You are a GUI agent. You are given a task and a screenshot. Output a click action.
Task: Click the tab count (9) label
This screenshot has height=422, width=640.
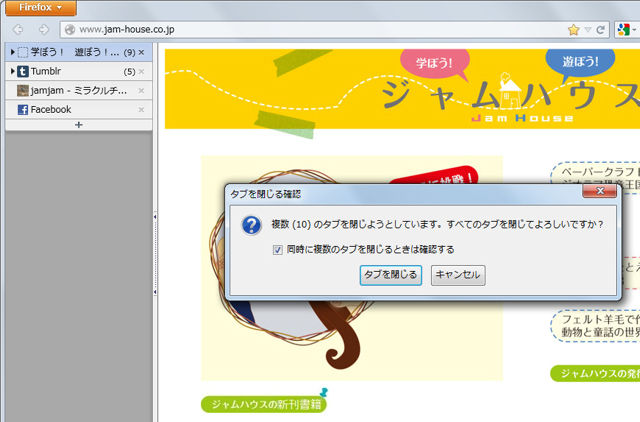(129, 52)
